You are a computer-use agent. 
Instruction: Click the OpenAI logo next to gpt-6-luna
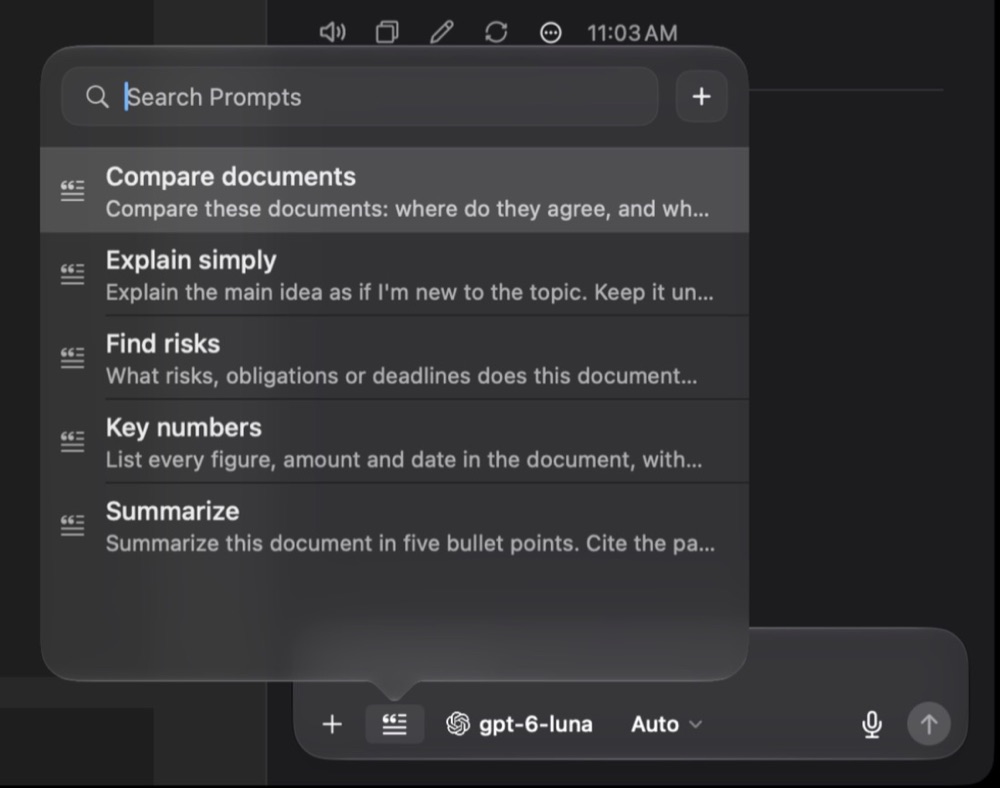point(458,724)
